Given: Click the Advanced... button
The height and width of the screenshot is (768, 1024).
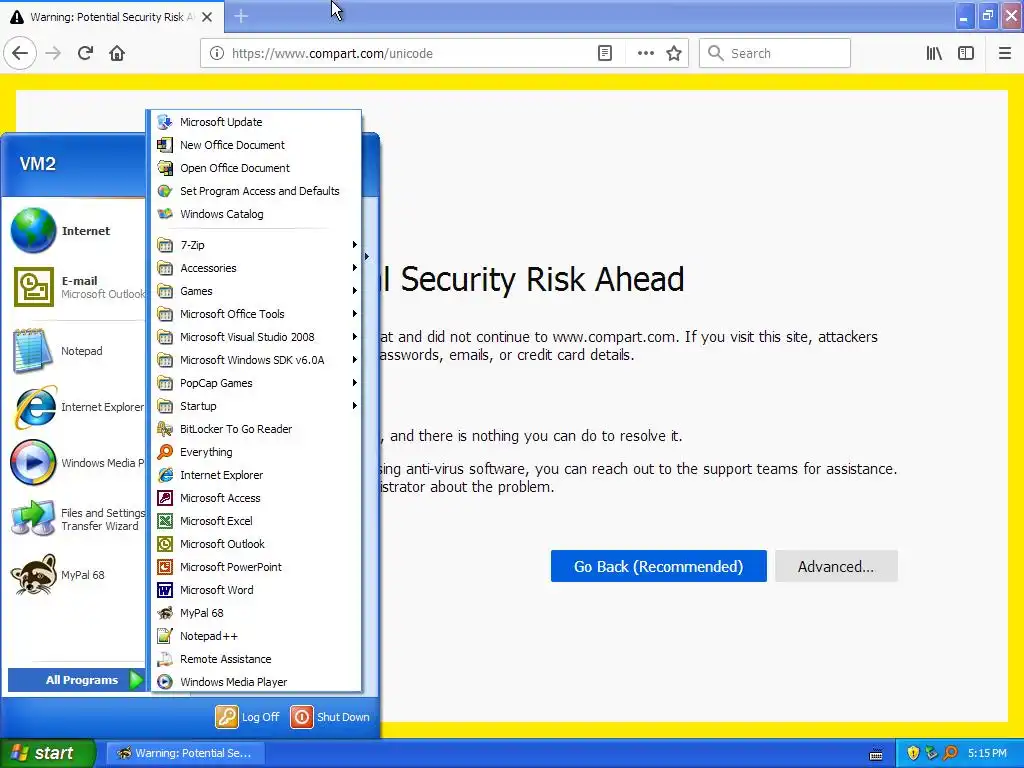Looking at the screenshot, I should [x=836, y=566].
